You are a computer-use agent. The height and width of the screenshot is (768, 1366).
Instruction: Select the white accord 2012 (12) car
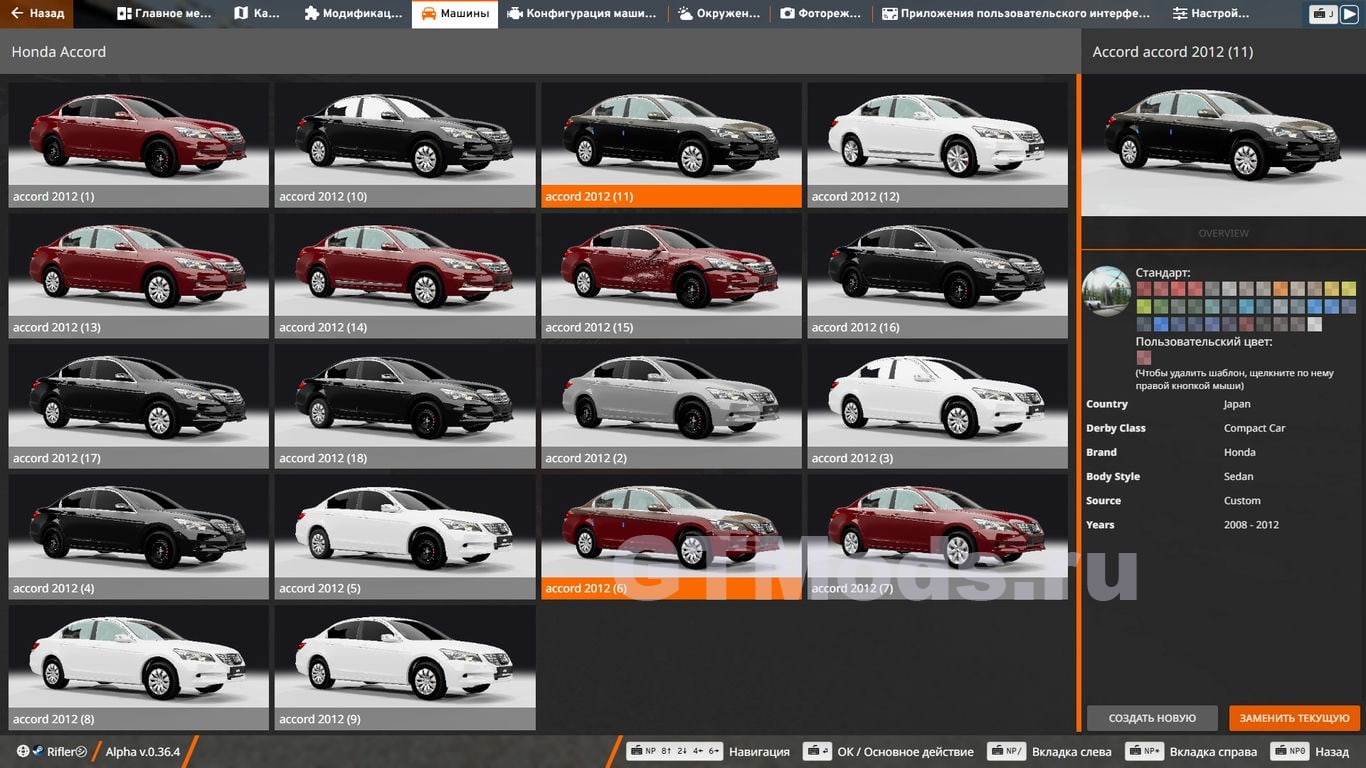click(x=938, y=144)
